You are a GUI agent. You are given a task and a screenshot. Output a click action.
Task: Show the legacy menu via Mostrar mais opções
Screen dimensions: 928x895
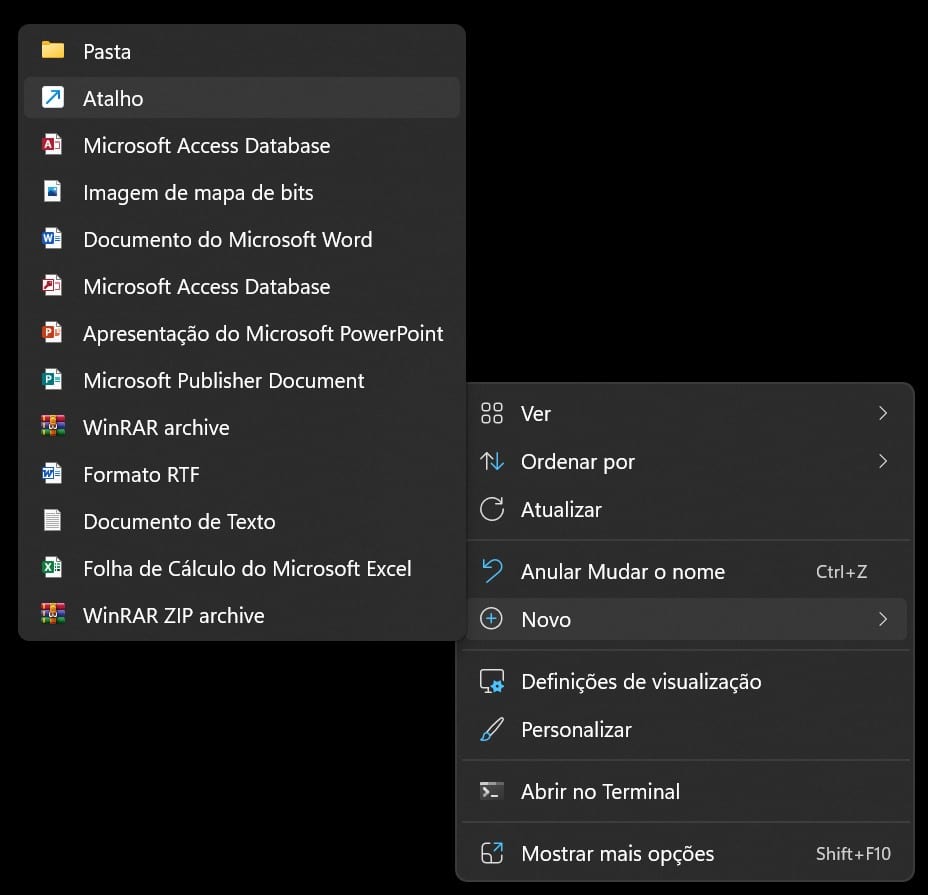(617, 854)
